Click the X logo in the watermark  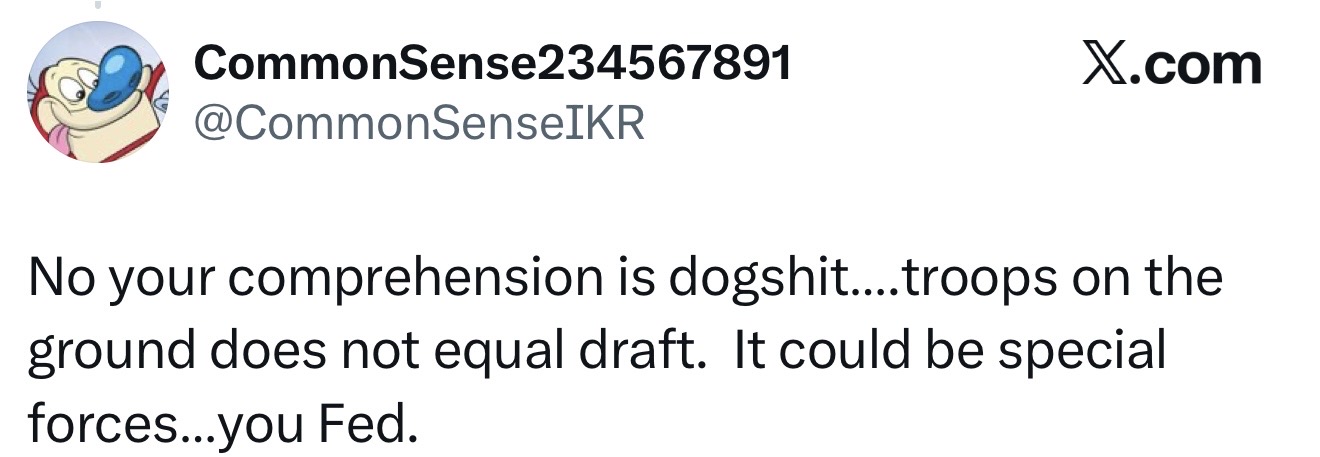[x=1101, y=66]
